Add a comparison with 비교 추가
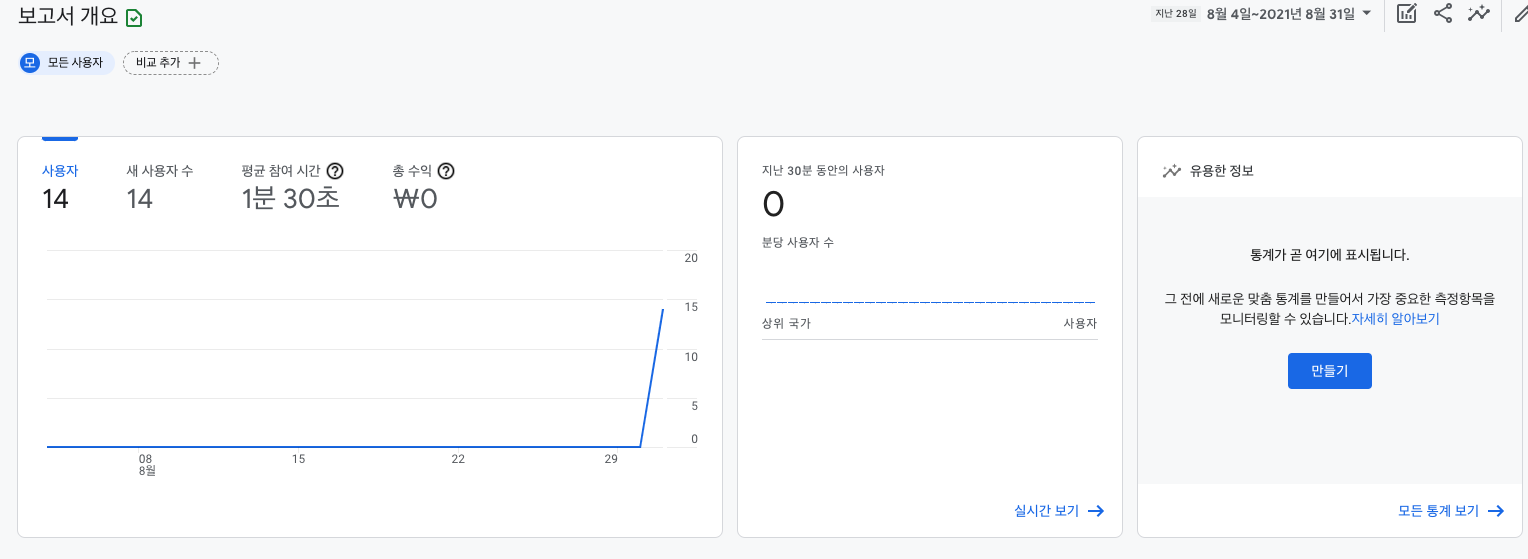Image resolution: width=1528 pixels, height=559 pixels. point(171,63)
